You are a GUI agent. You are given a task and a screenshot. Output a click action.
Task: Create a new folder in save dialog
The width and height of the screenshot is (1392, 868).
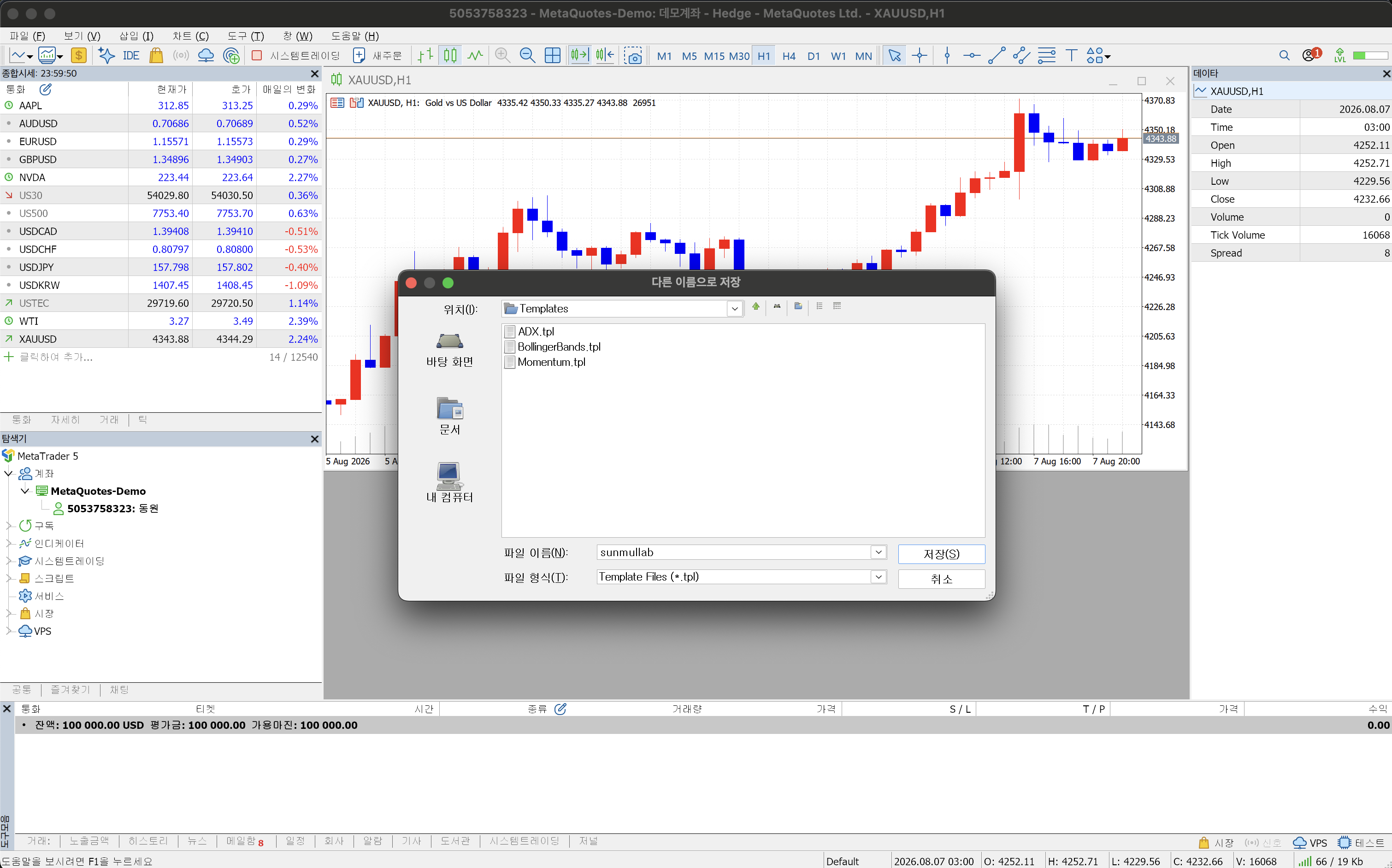click(798, 306)
